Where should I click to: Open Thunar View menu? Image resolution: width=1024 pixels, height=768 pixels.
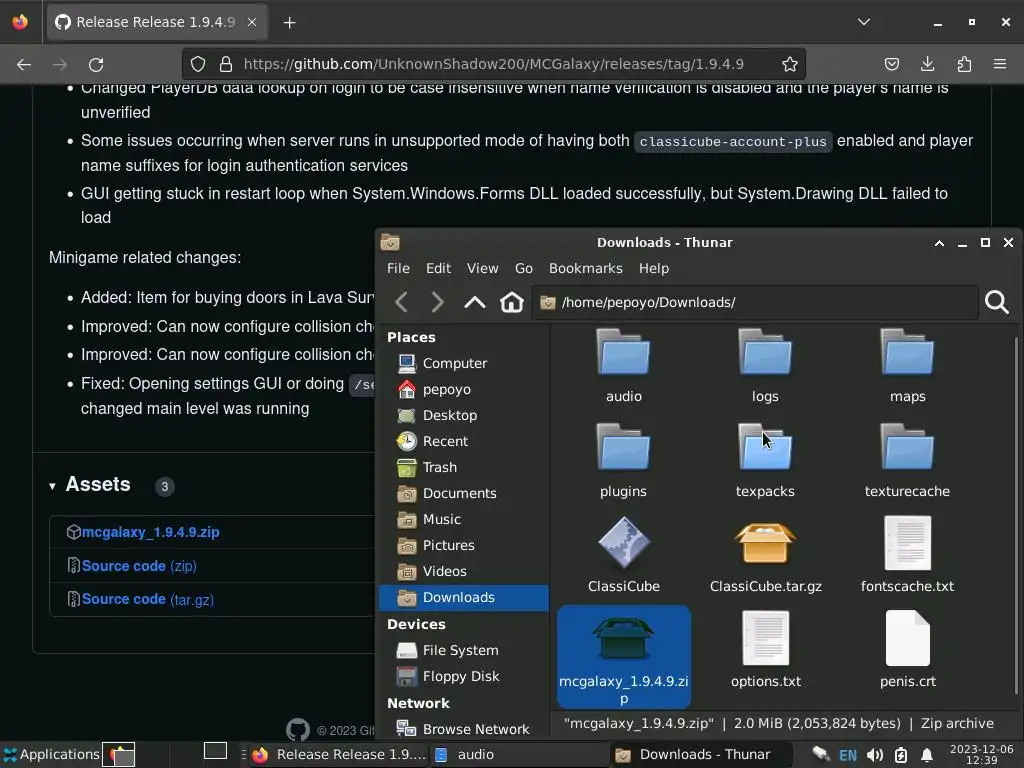[x=482, y=268]
